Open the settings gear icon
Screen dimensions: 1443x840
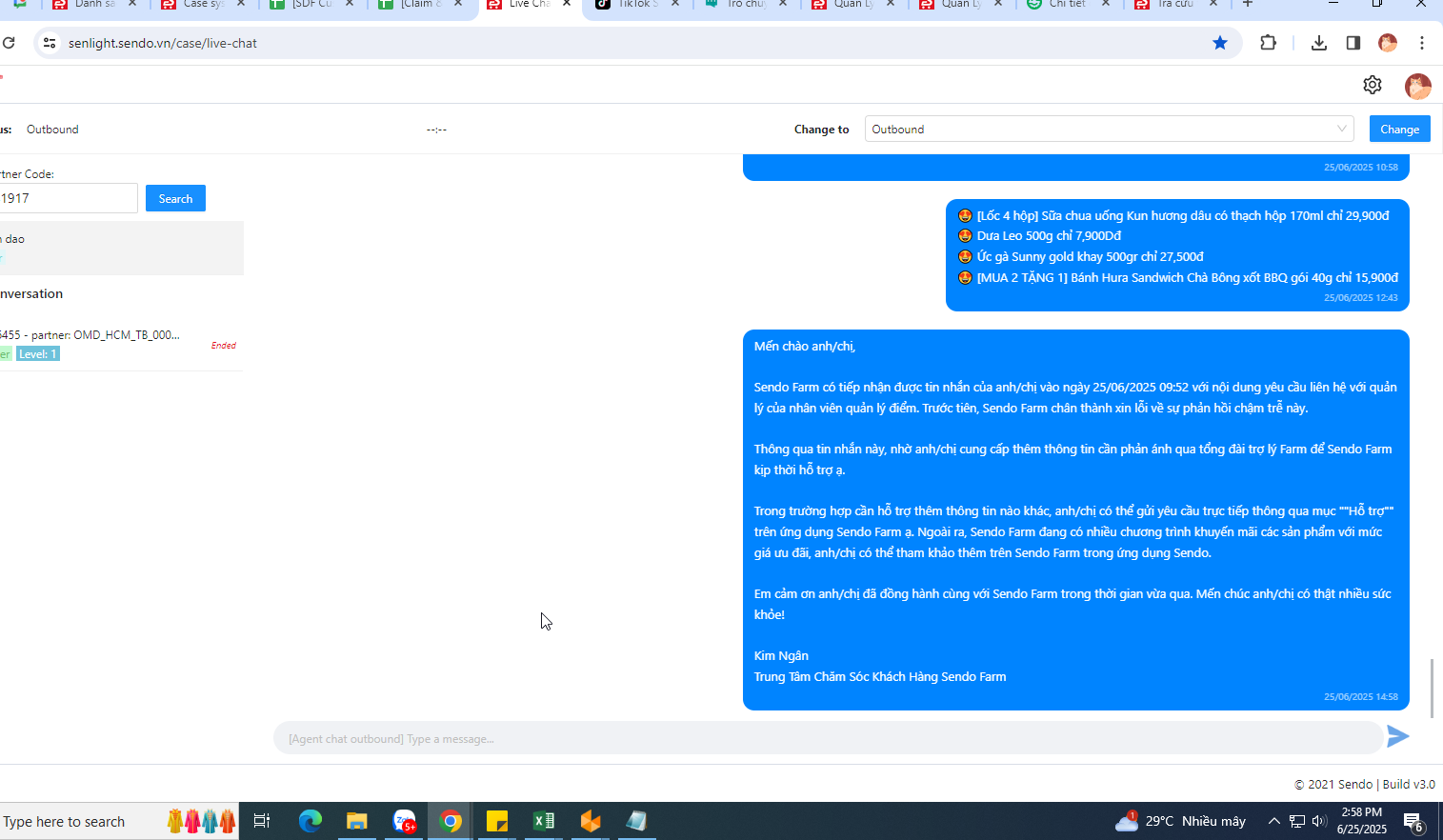tap(1373, 85)
